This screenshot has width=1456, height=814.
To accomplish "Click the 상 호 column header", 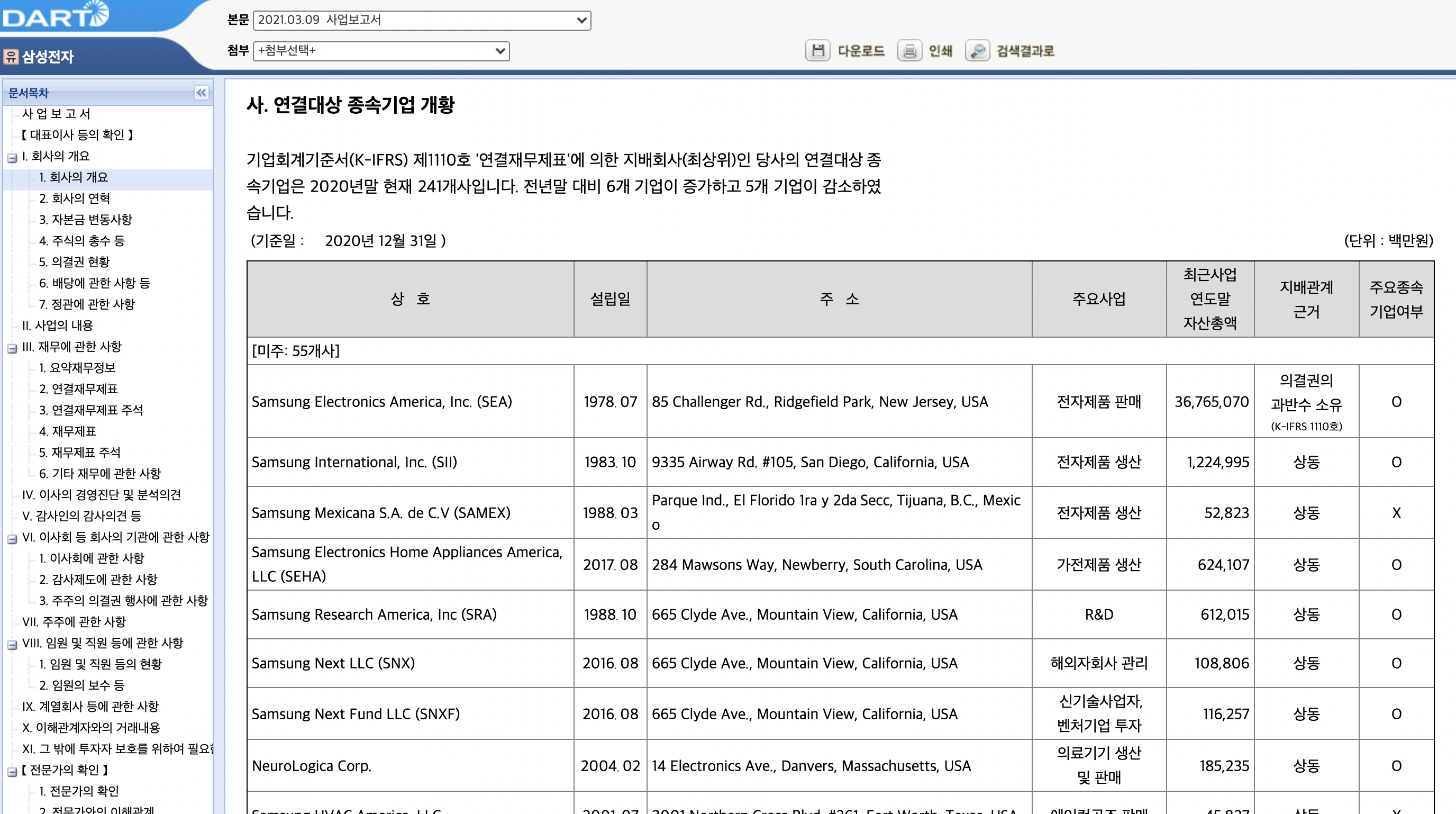I will pos(411,299).
